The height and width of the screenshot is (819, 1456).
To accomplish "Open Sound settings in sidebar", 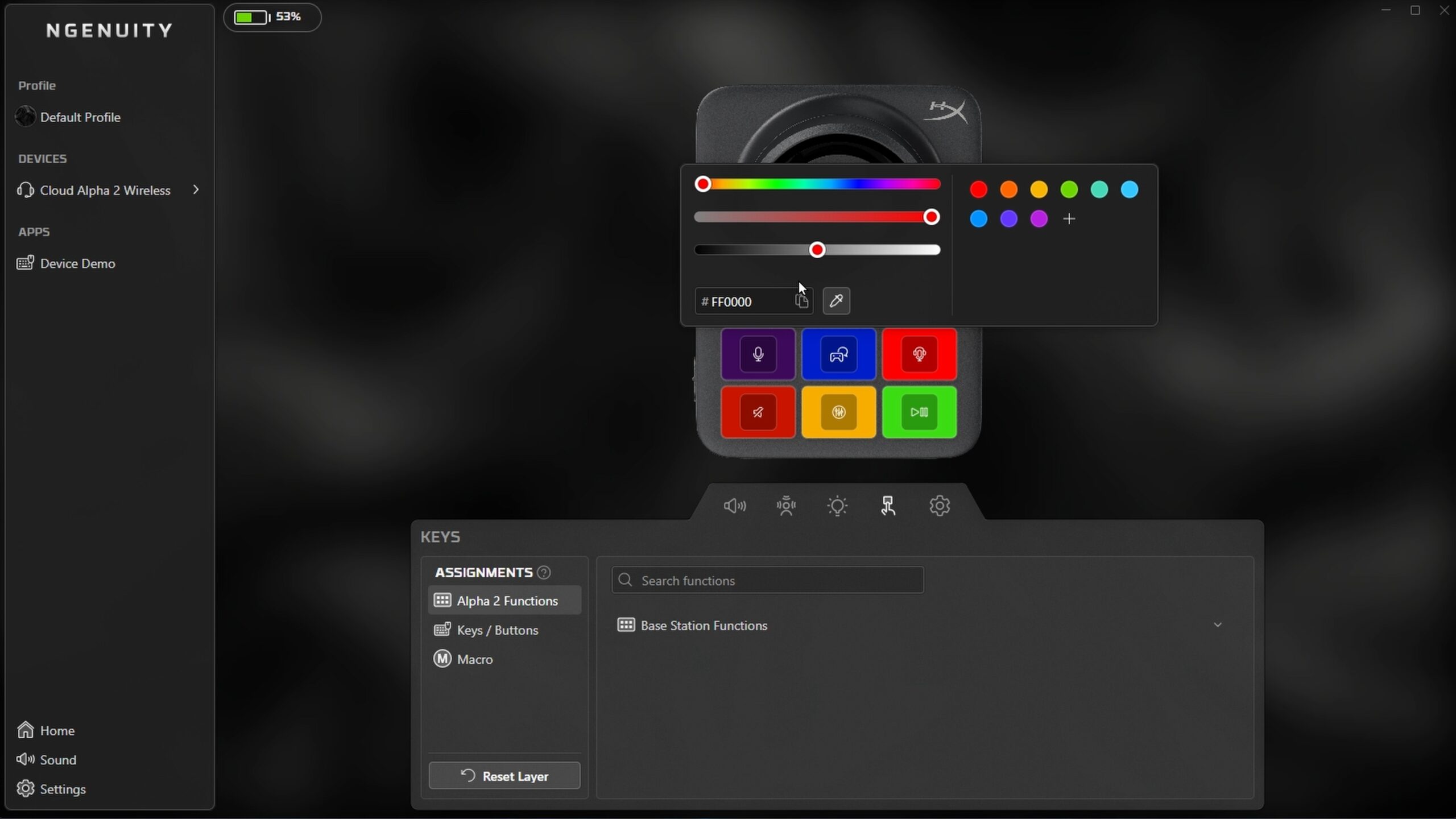I will tap(58, 760).
